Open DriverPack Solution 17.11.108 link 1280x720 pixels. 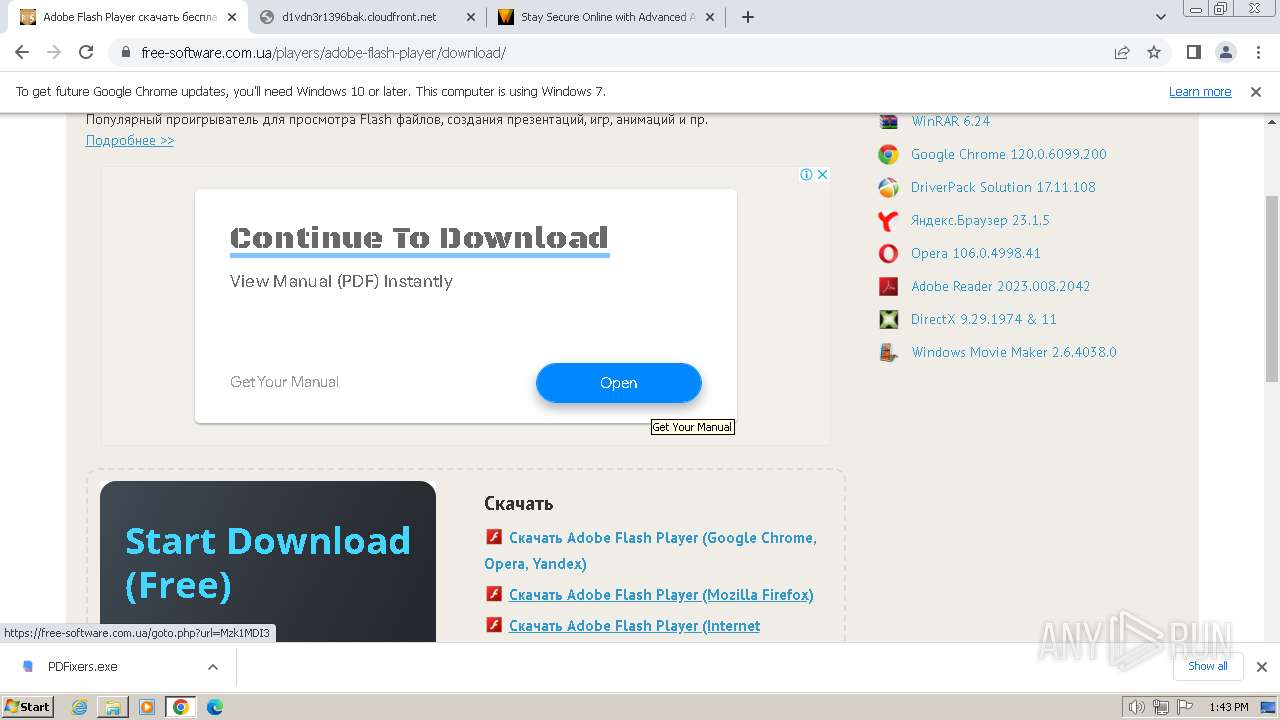pos(1003,187)
